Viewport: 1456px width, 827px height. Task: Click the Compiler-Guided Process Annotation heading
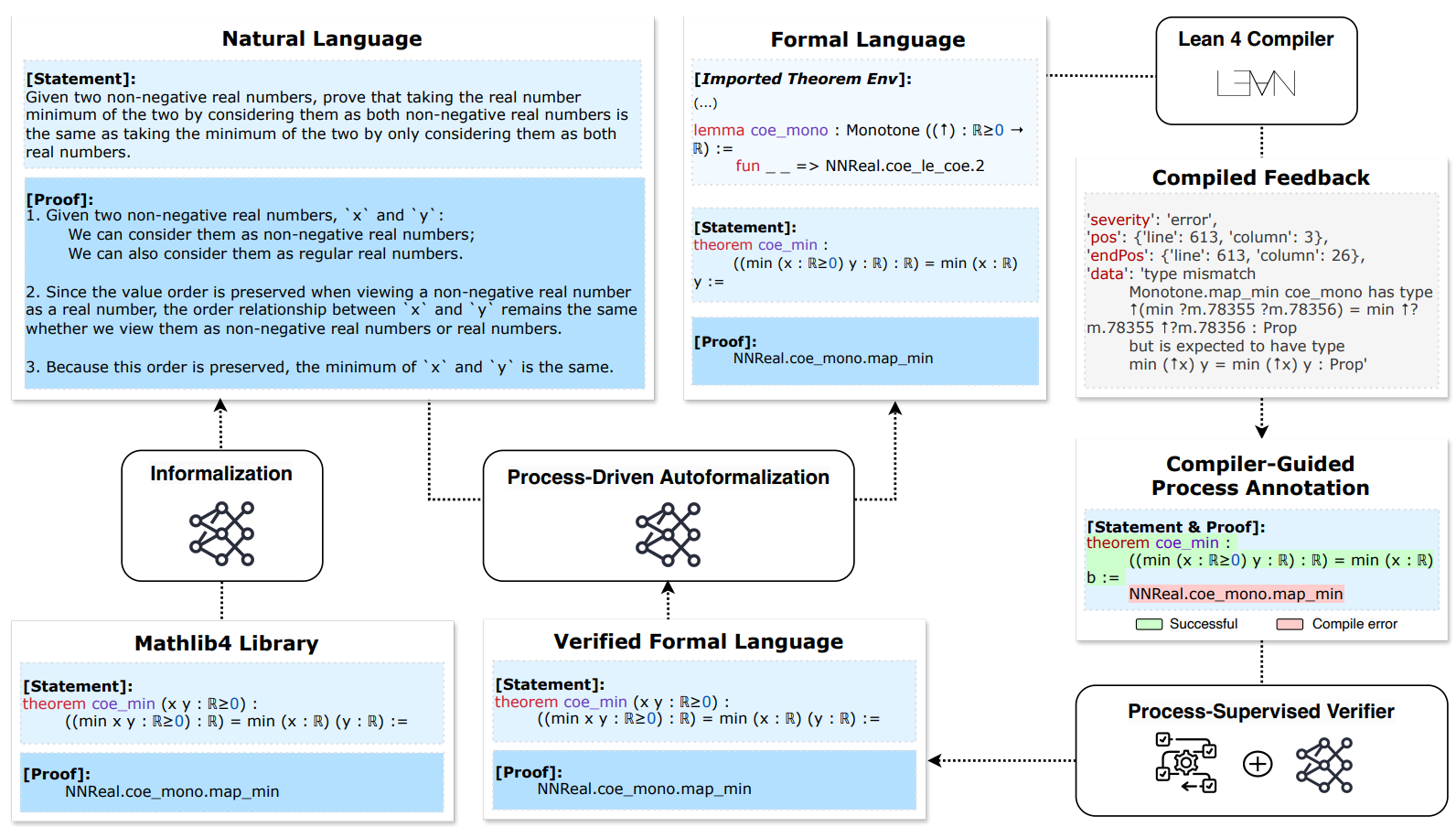(1260, 476)
